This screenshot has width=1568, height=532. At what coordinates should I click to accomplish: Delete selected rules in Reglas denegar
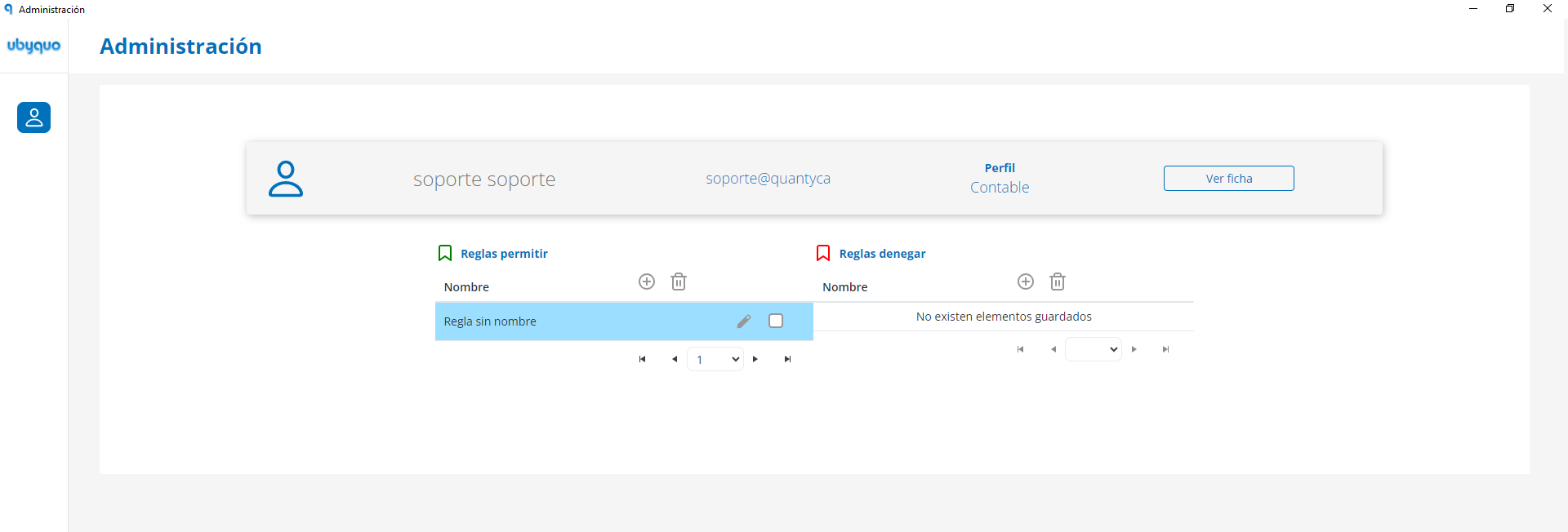(1058, 282)
